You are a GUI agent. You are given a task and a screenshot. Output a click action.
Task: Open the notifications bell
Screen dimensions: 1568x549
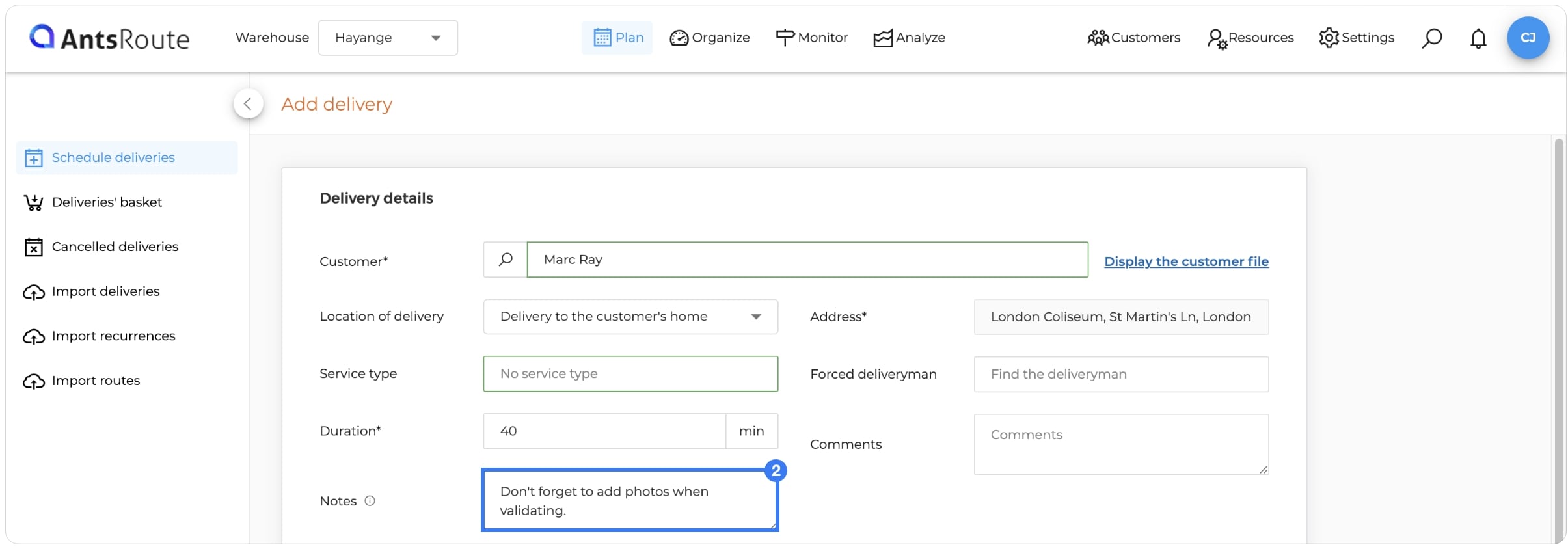(1478, 38)
